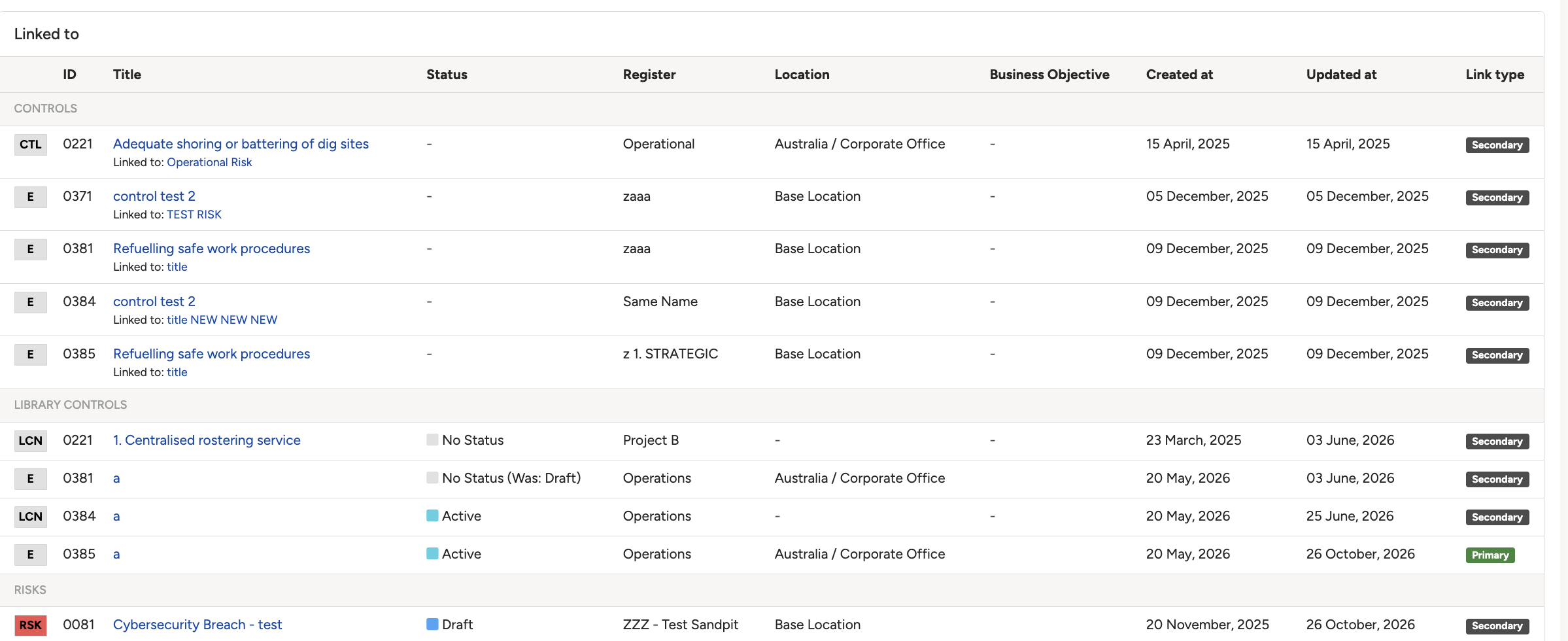The width and height of the screenshot is (1568, 641).
Task: Click the LCN badge for Centralised rostering service
Action: pyautogui.click(x=31, y=441)
